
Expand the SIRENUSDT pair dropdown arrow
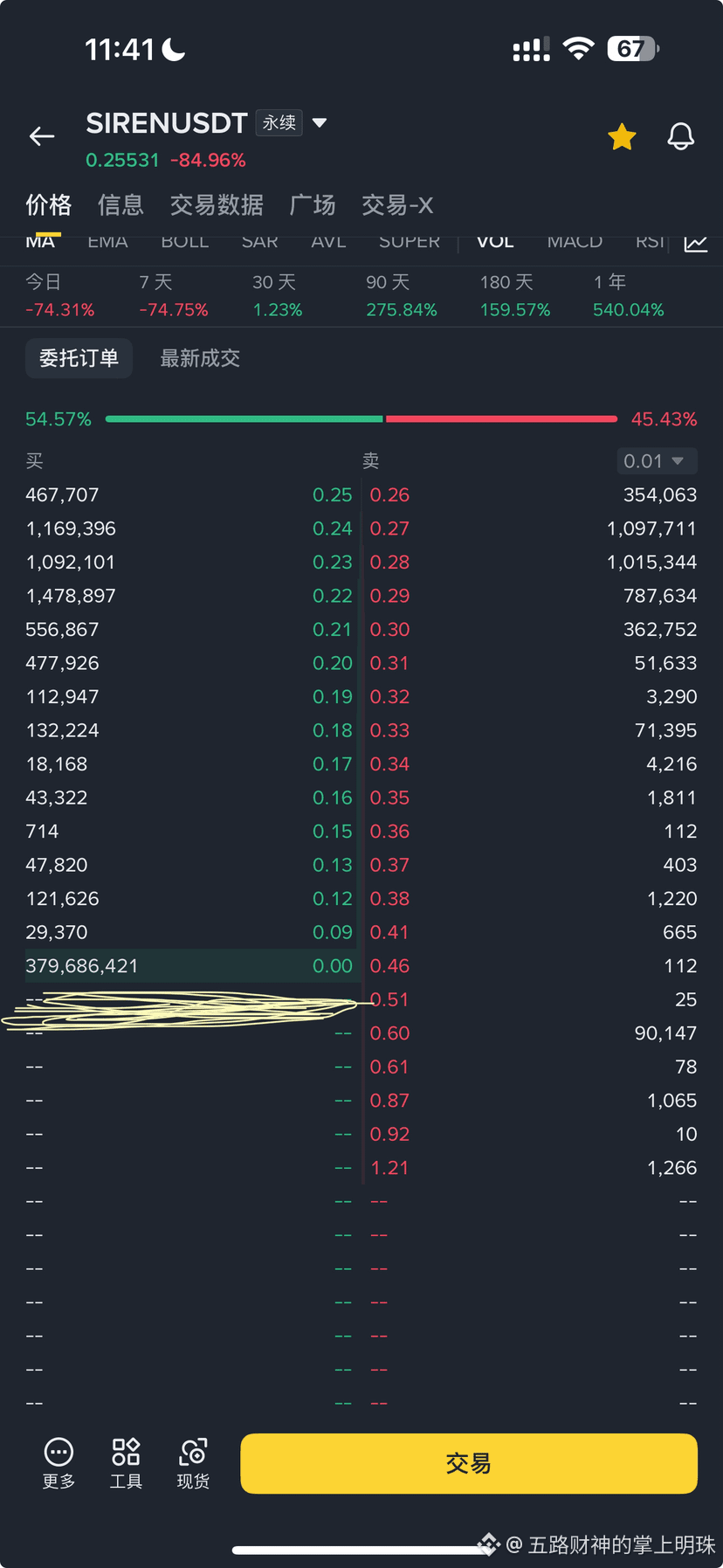click(320, 123)
